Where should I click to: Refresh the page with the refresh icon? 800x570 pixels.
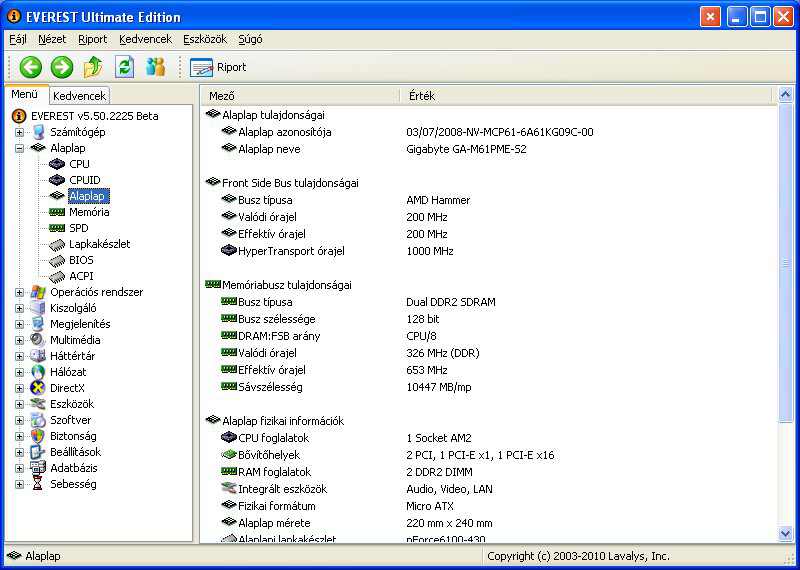click(x=124, y=67)
